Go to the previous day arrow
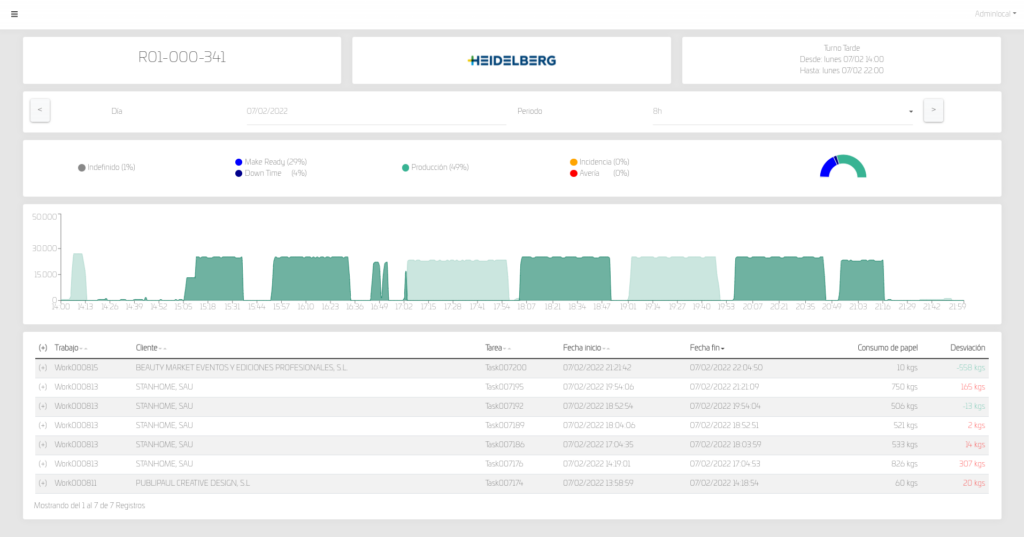 tap(40, 110)
